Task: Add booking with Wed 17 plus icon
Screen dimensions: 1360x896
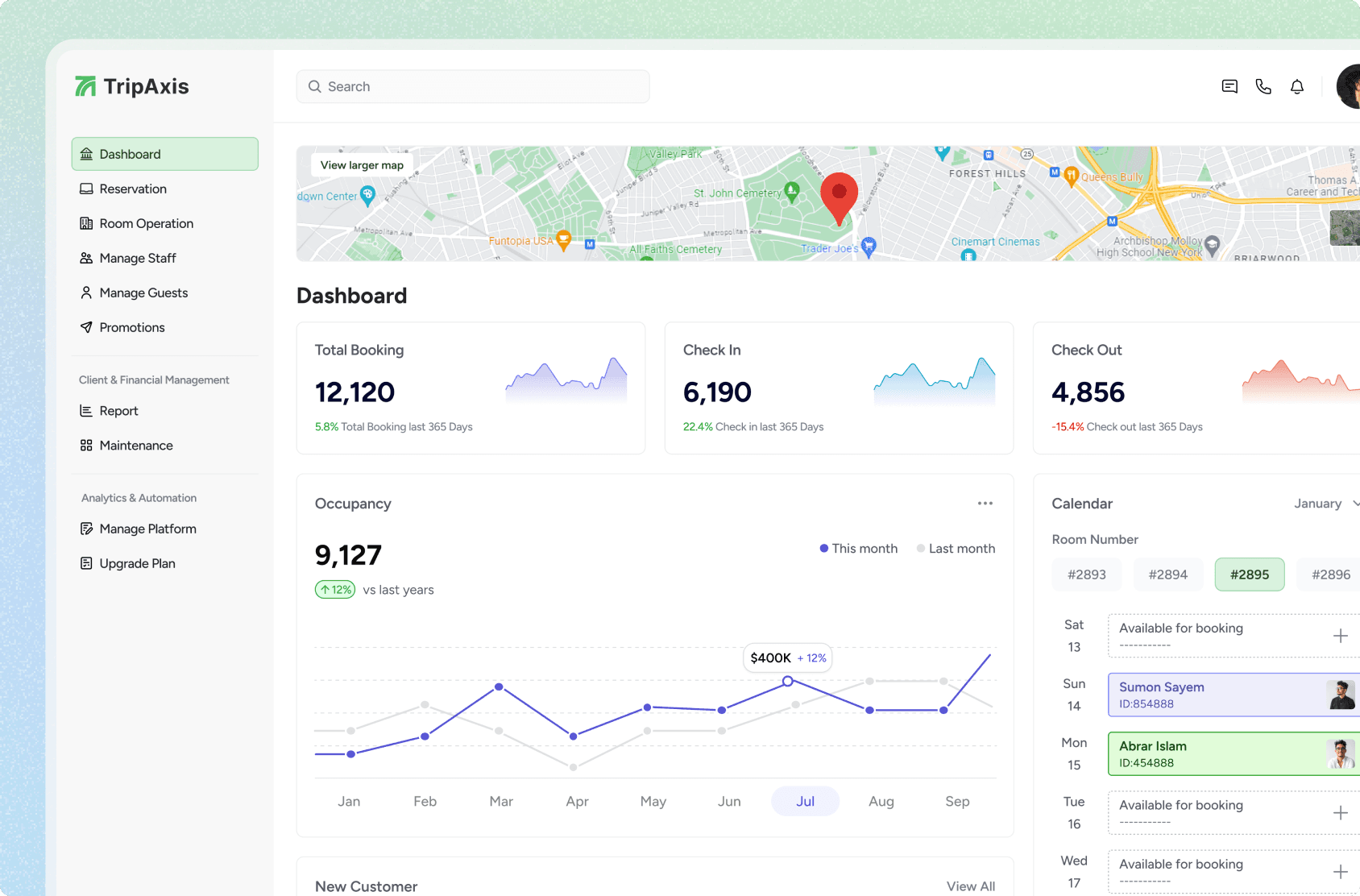Action: point(1341,872)
